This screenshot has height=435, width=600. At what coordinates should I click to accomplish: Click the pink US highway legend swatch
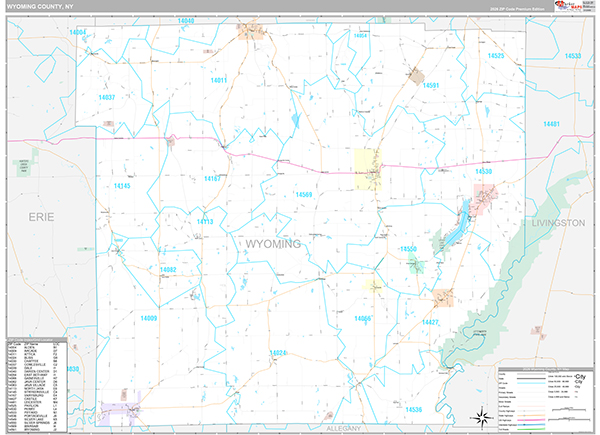[531, 420]
